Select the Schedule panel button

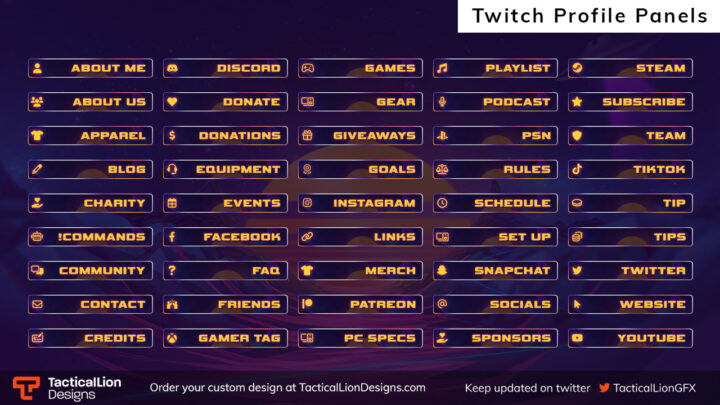(495, 203)
